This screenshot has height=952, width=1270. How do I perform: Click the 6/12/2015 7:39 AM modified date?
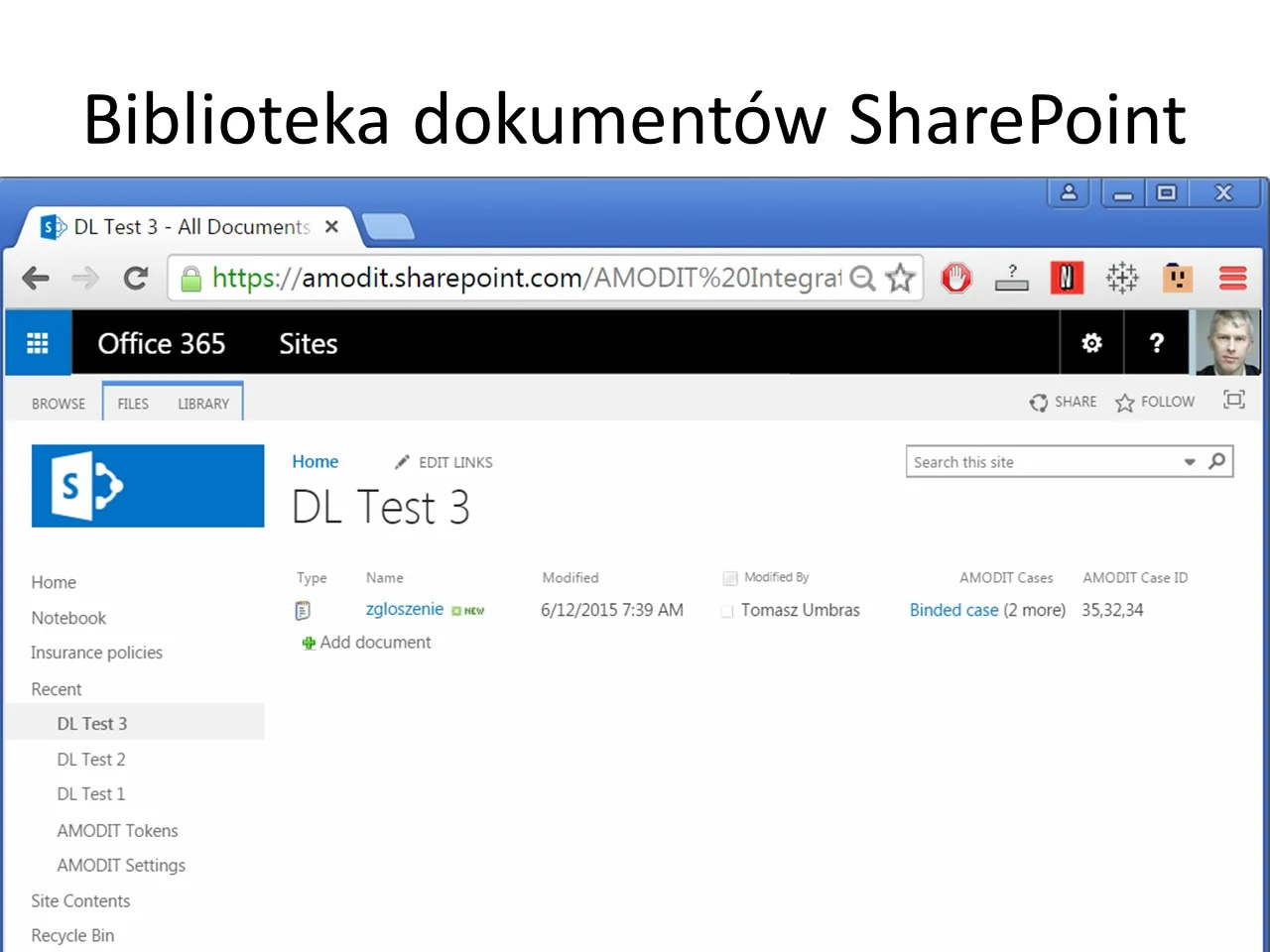click(x=612, y=610)
